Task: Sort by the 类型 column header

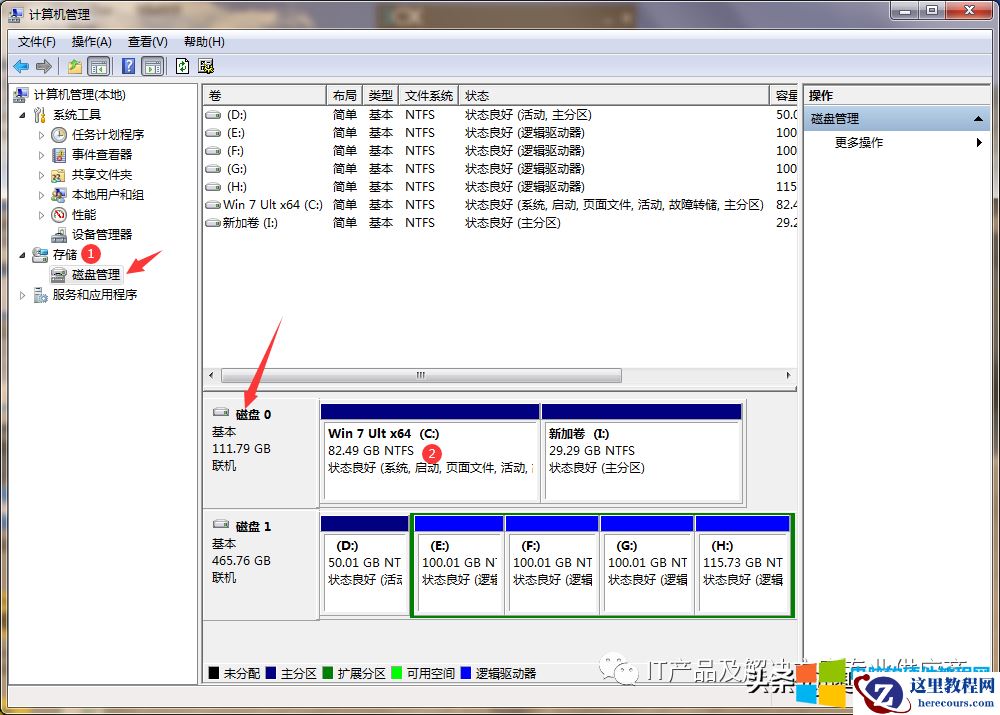Action: coord(381,96)
